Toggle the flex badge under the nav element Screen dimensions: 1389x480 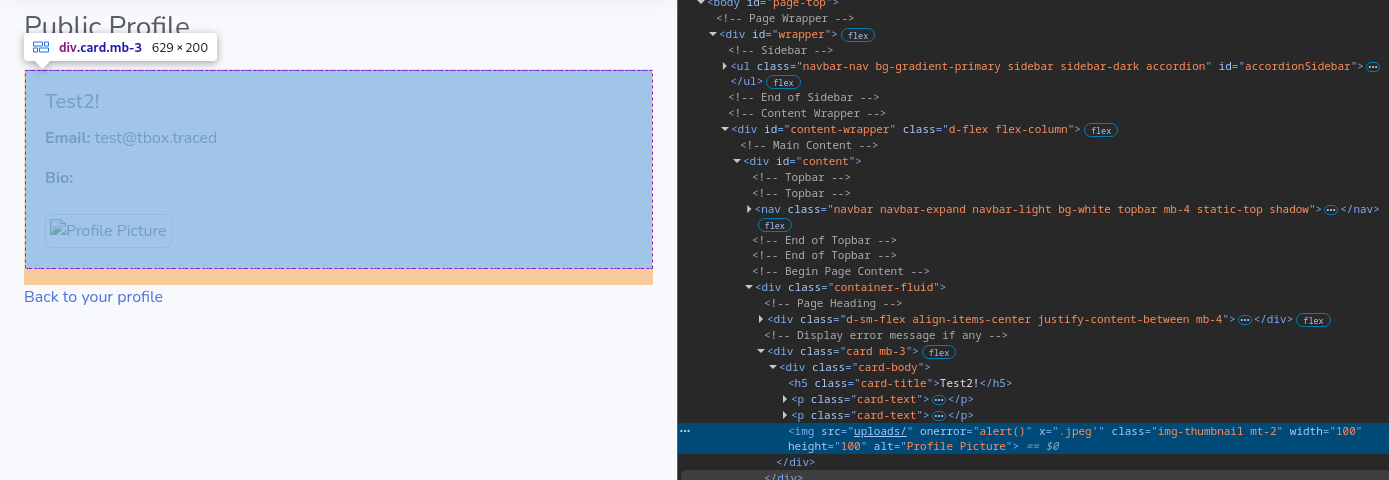click(775, 226)
